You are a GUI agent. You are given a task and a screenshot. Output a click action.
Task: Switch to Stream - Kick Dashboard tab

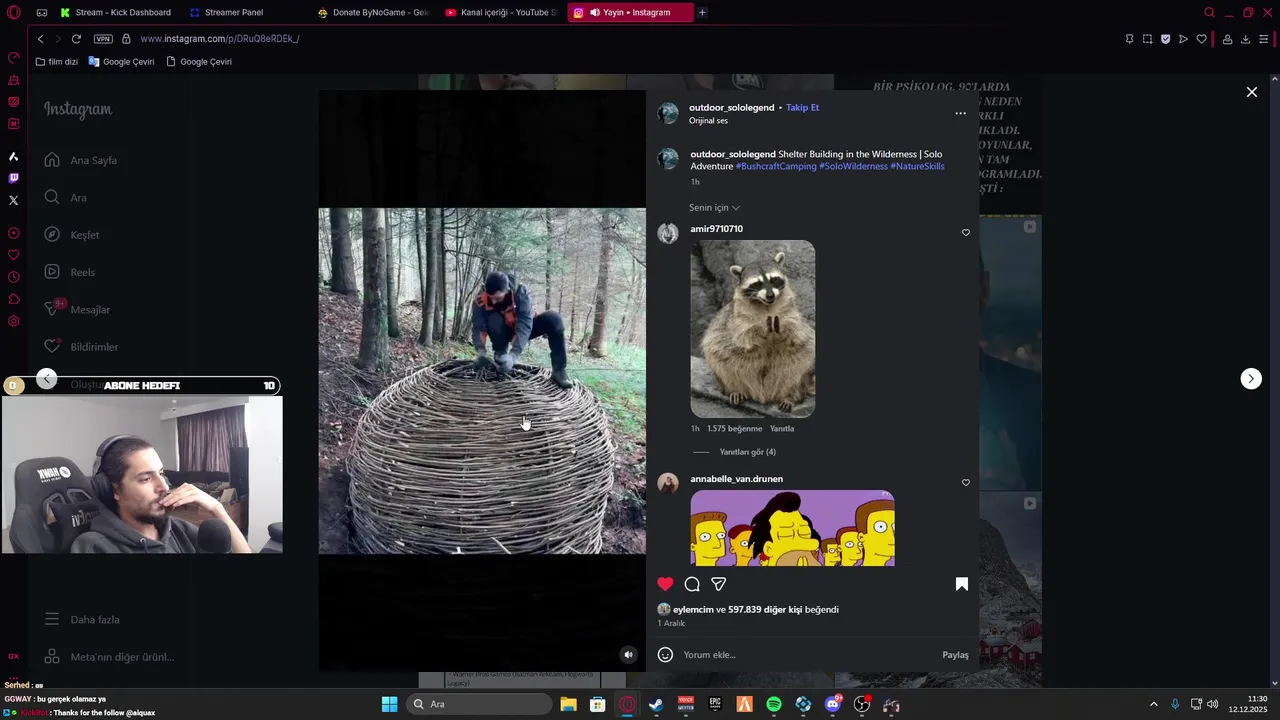[x=115, y=13]
